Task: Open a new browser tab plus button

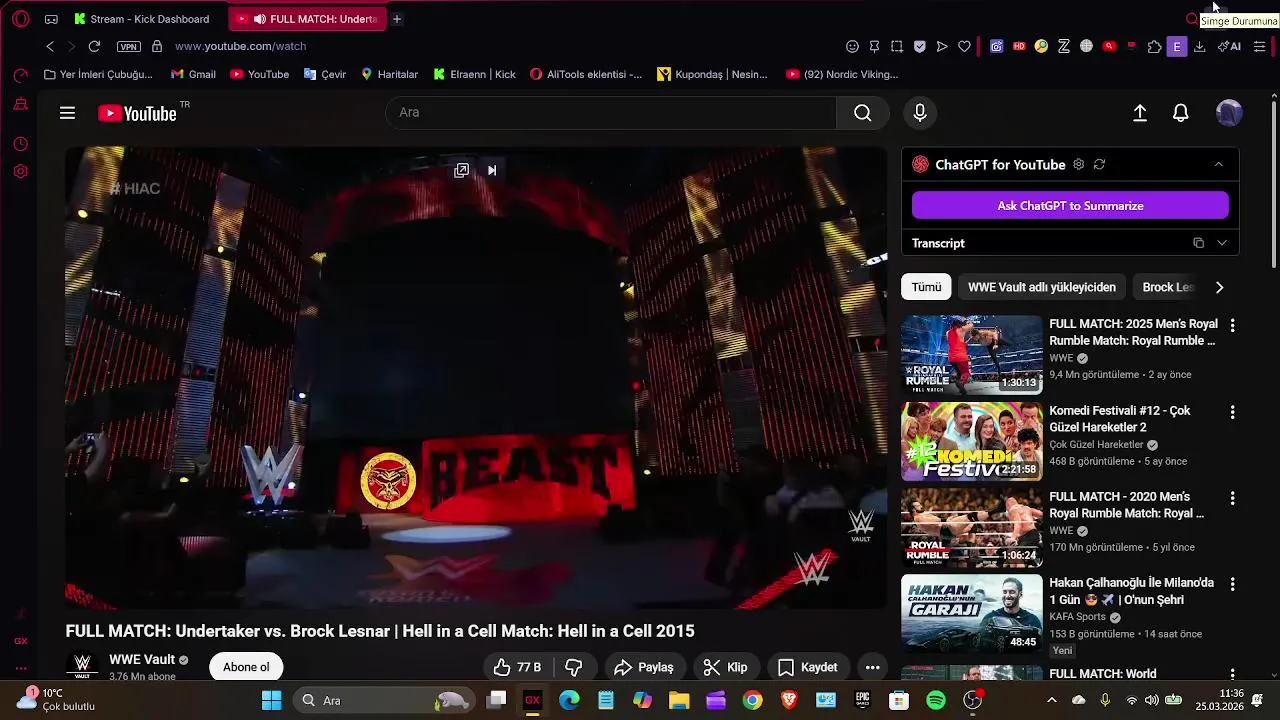Action: click(397, 19)
